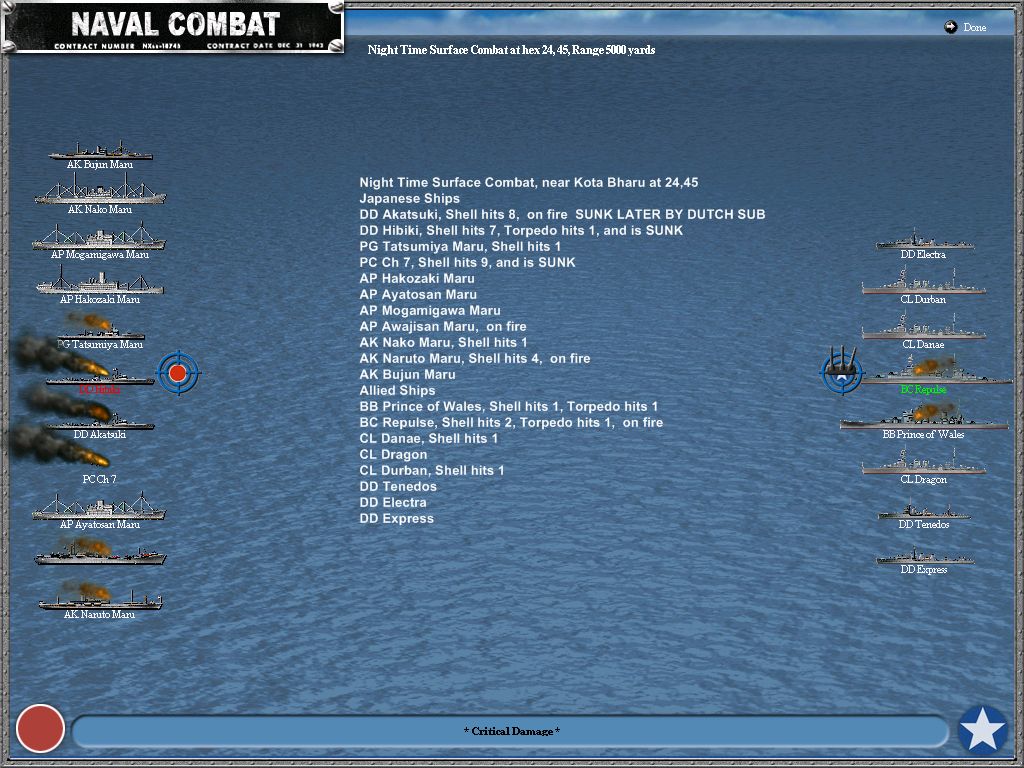Click 'BB Prince of Wales, Shell hits 1' line
The width and height of the screenshot is (1024, 768).
point(509,406)
